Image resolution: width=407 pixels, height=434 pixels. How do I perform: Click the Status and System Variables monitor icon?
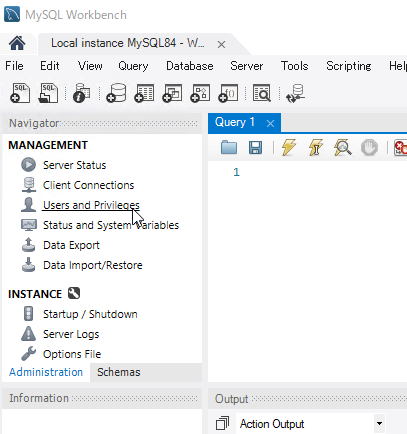click(29, 225)
